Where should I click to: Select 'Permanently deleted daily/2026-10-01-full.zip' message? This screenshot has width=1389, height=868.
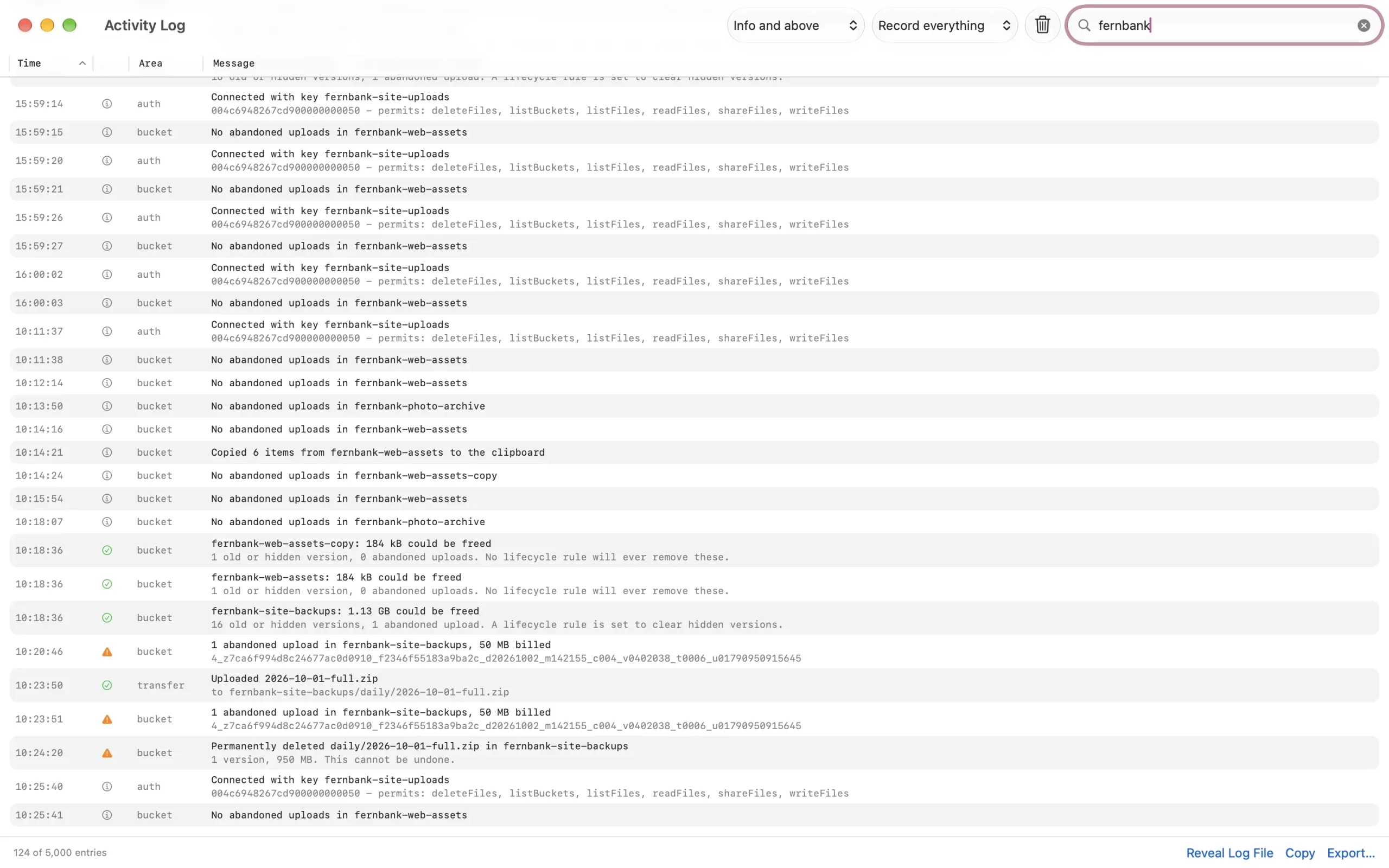click(x=419, y=746)
